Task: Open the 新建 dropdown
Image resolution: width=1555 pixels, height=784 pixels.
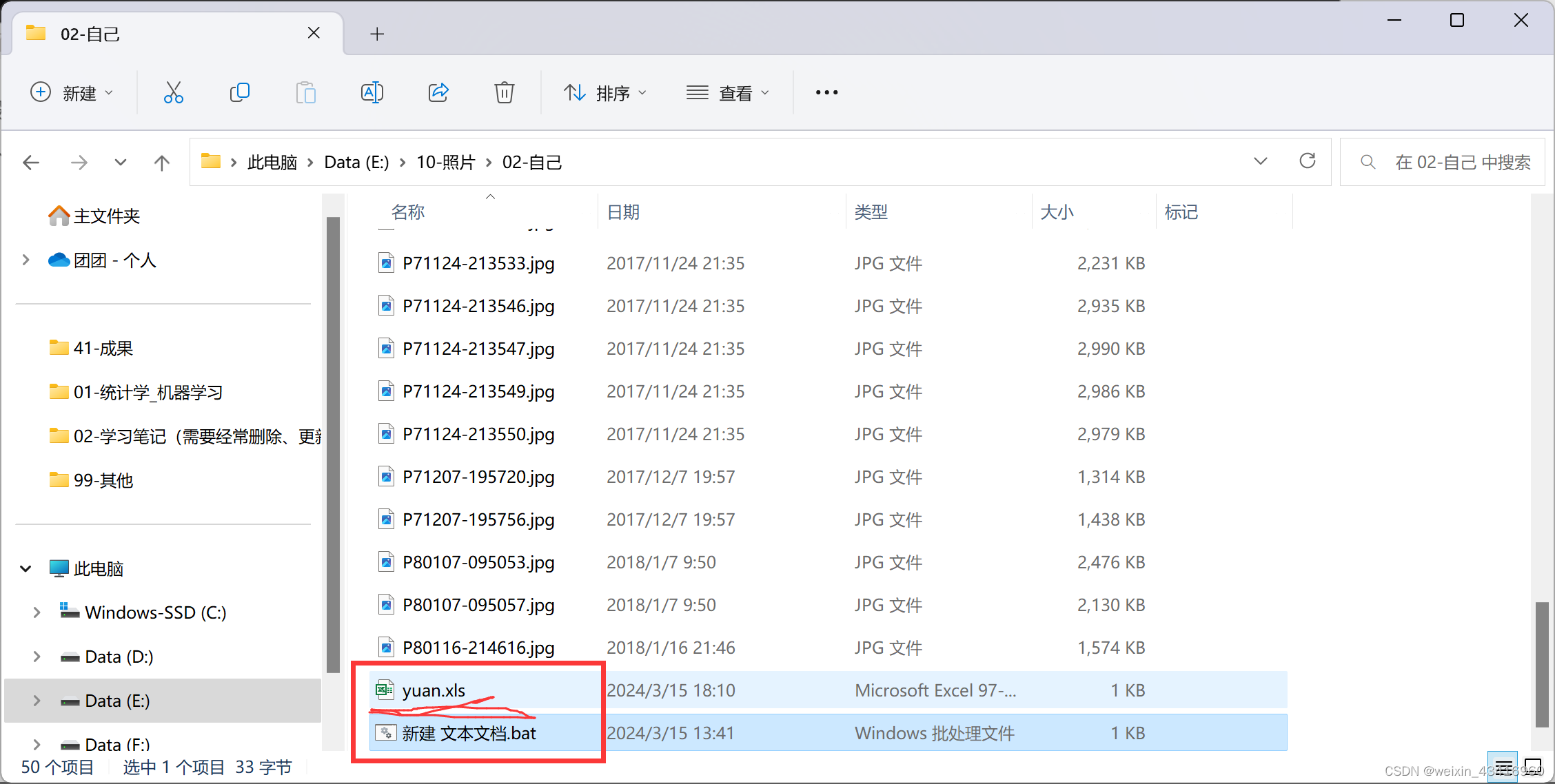Action: (x=72, y=92)
